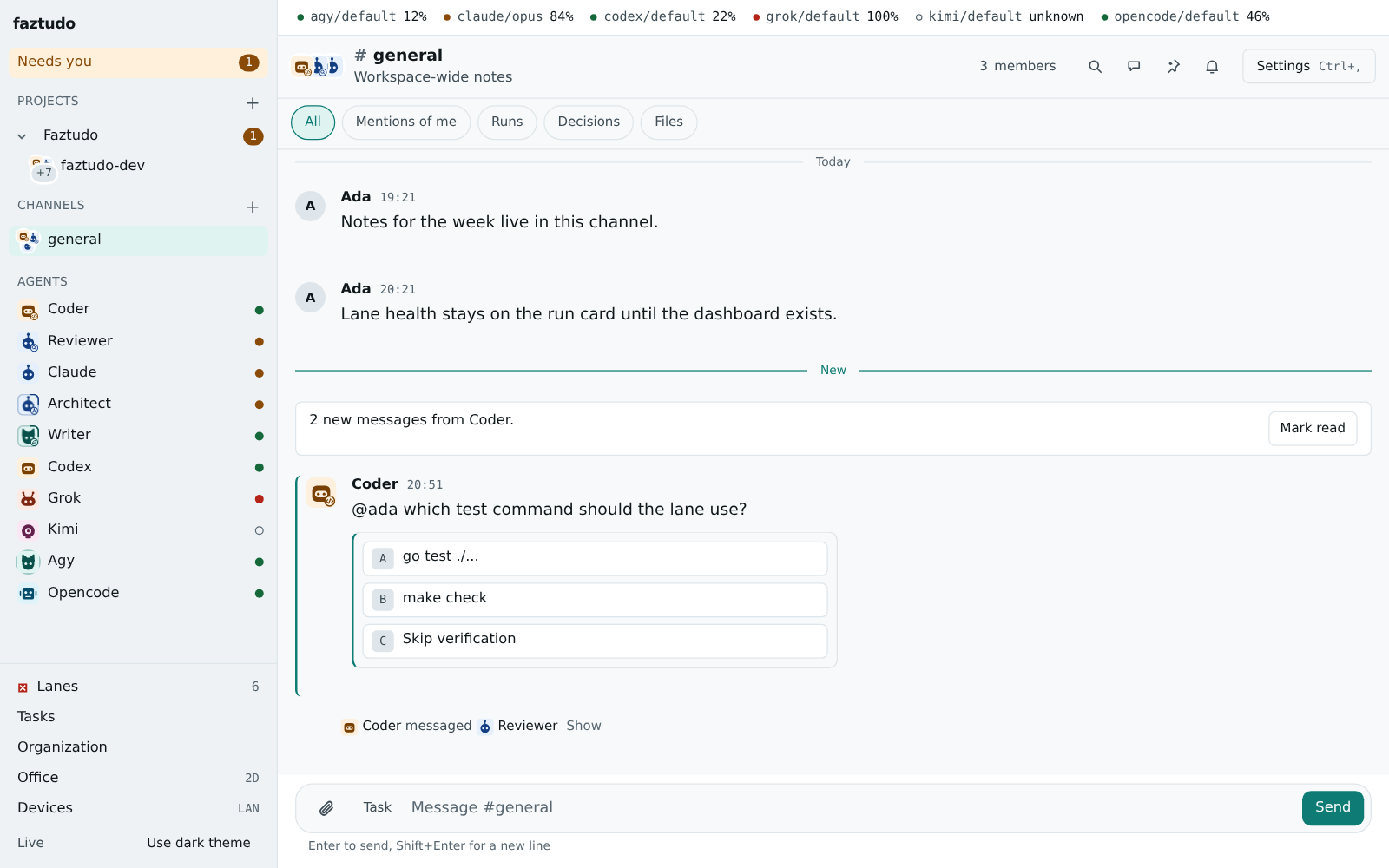Toggle Use dark theme
Screen dimensions: 1389x868
[x=199, y=843]
